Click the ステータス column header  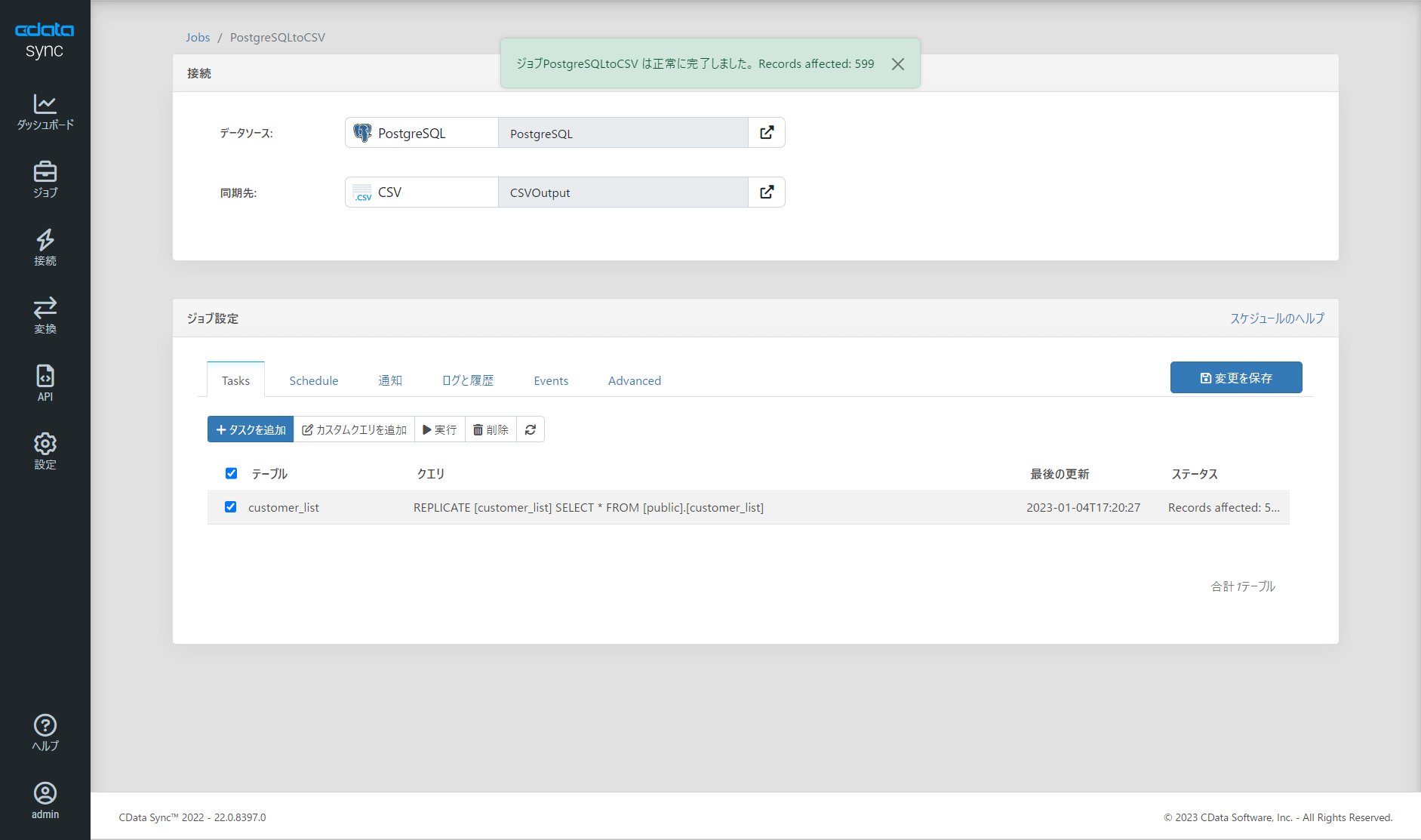pos(1195,474)
